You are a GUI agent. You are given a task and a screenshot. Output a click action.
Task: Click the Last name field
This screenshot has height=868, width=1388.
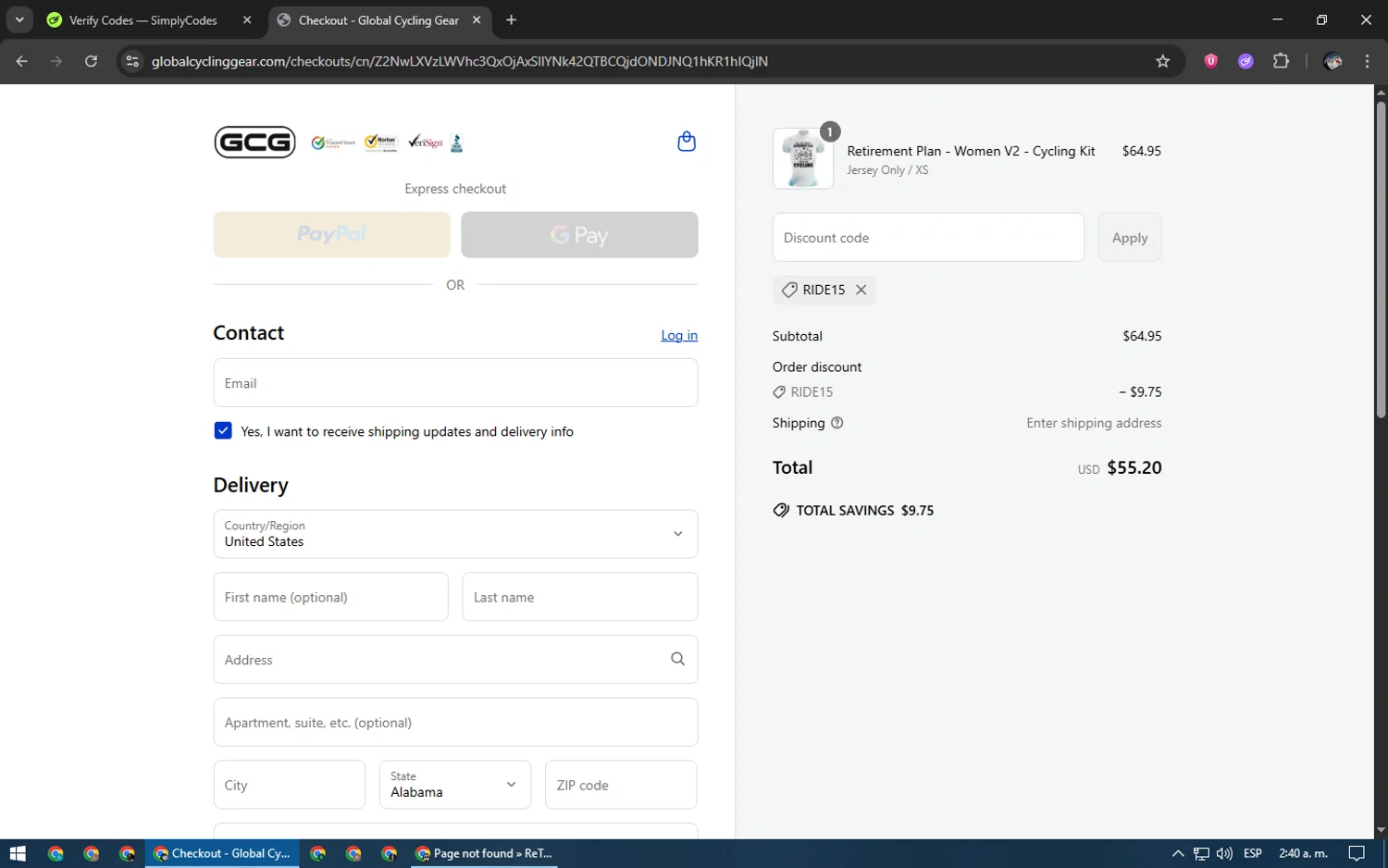pos(579,597)
